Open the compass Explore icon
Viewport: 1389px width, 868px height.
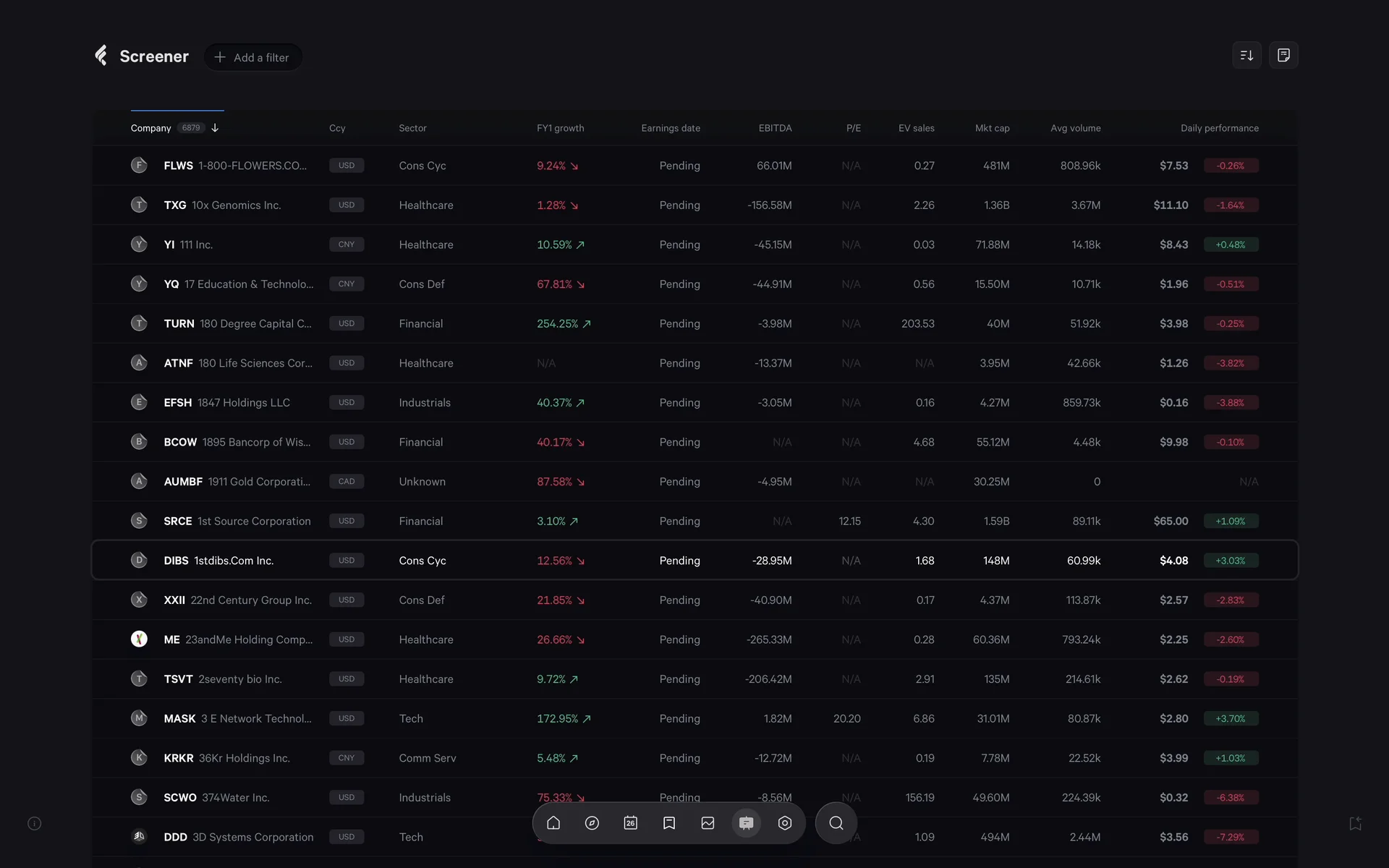[x=592, y=823]
